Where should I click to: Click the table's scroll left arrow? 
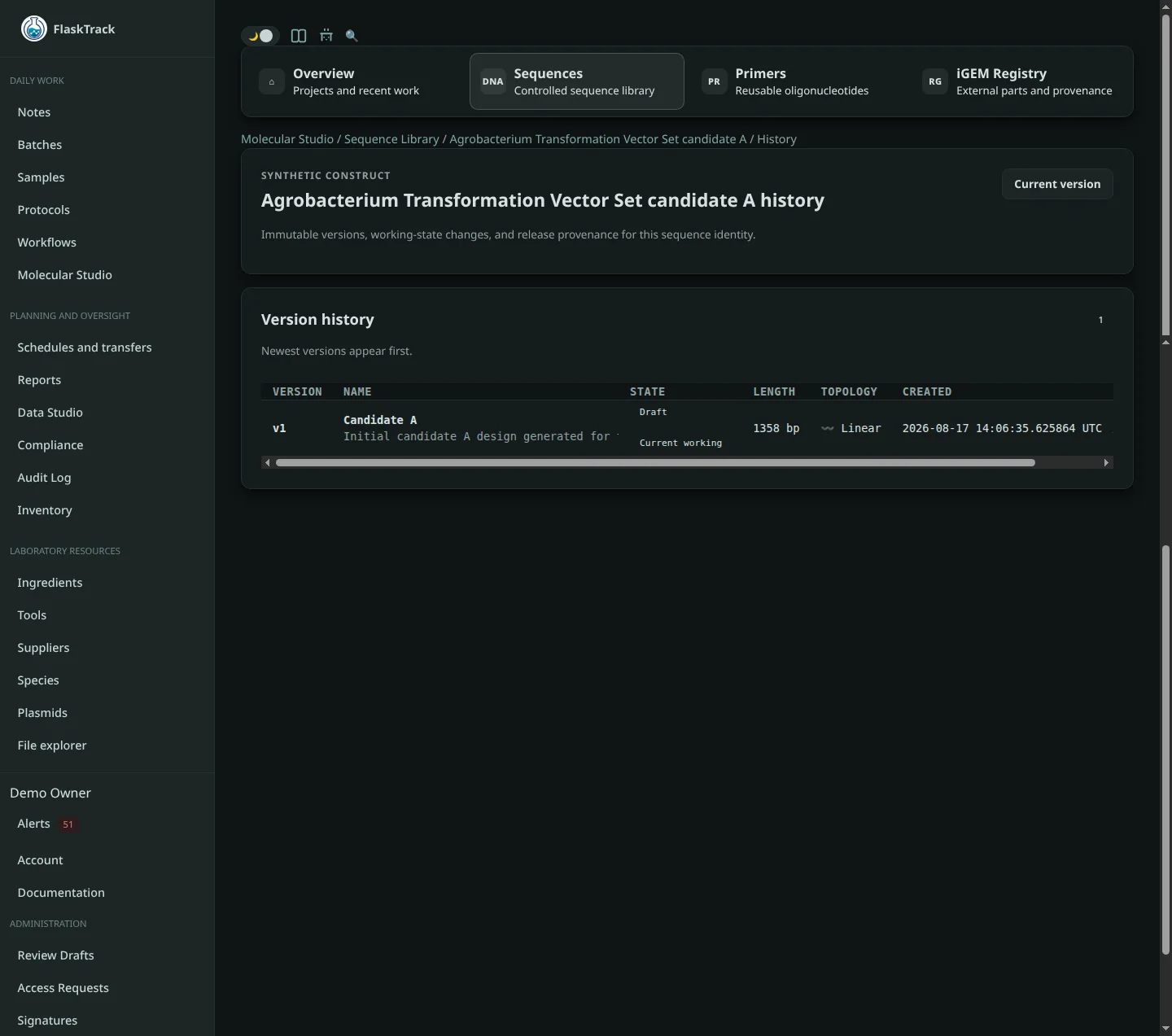(267, 463)
